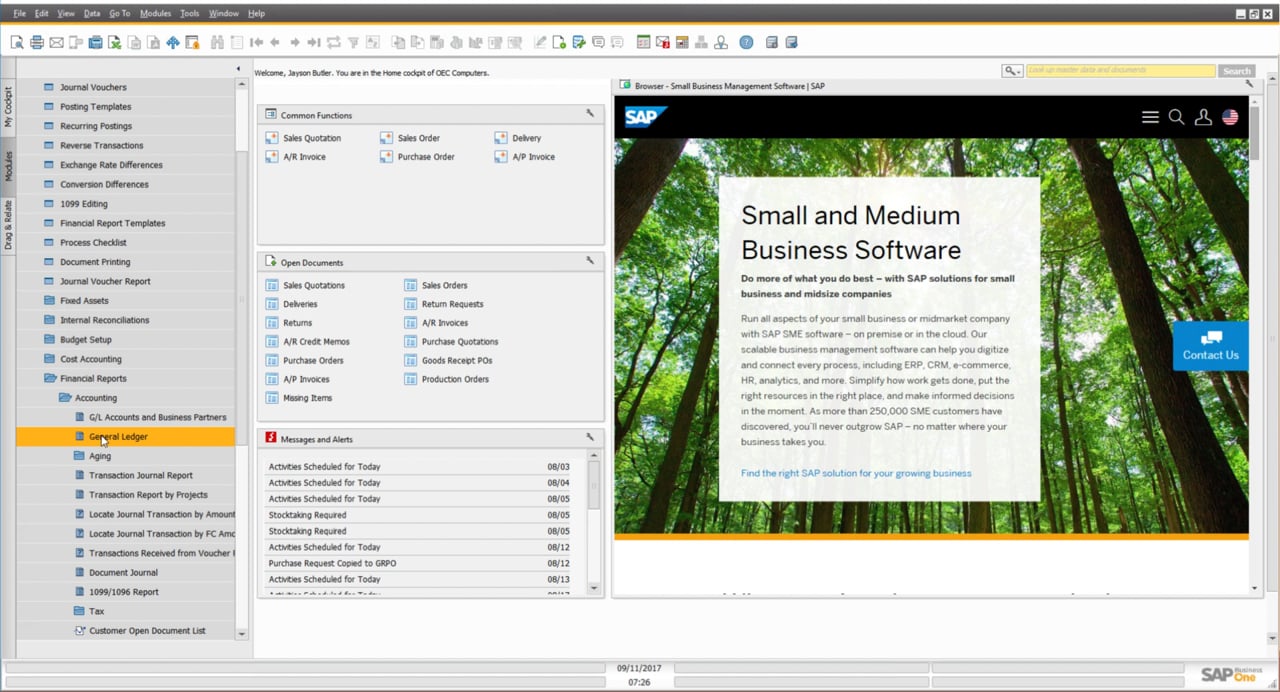
Task: Click the Common Functions settings wrench
Action: coord(590,114)
